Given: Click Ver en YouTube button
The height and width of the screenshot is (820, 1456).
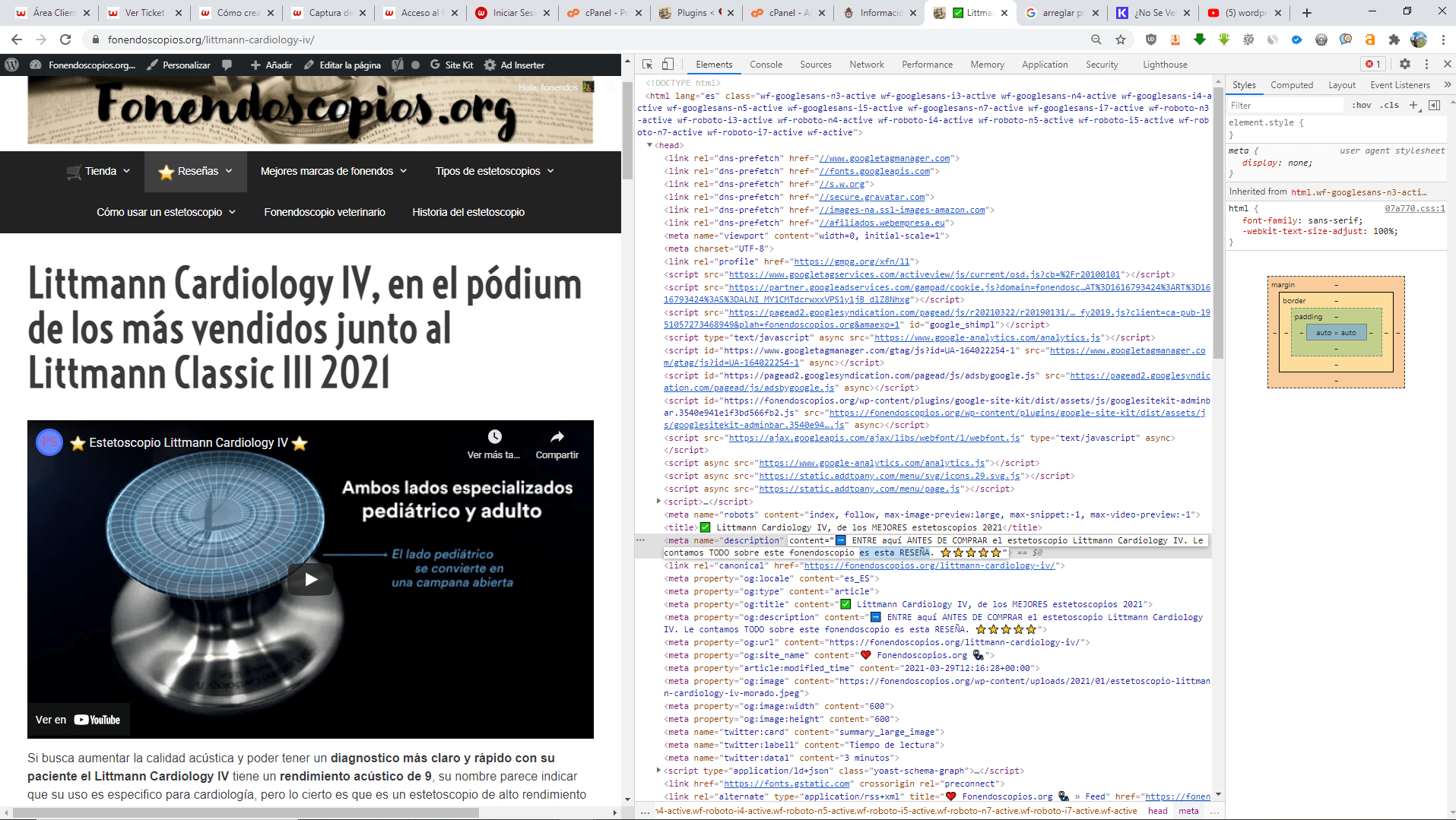Looking at the screenshot, I should point(78,720).
